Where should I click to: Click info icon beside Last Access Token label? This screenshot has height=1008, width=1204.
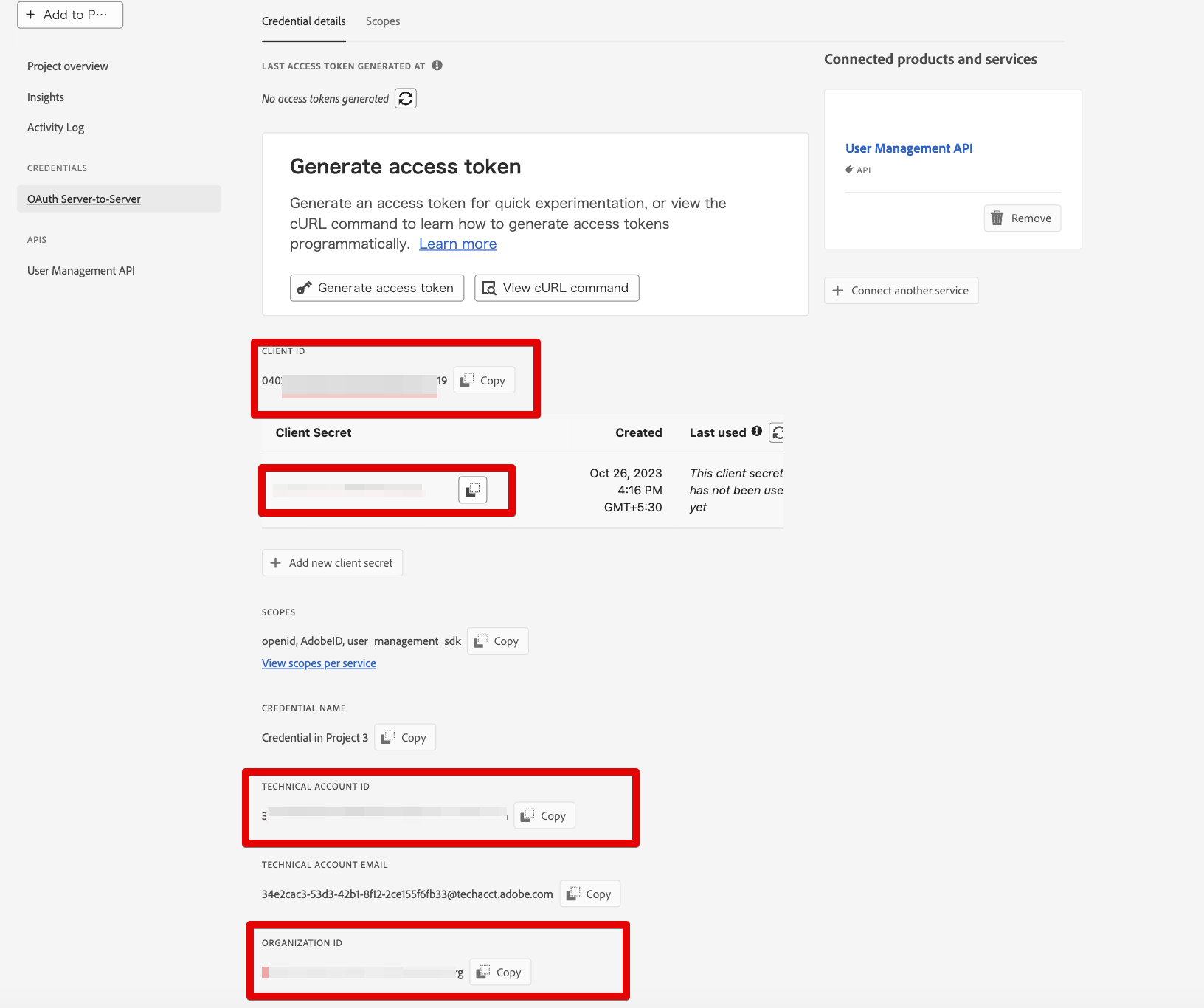coord(437,66)
